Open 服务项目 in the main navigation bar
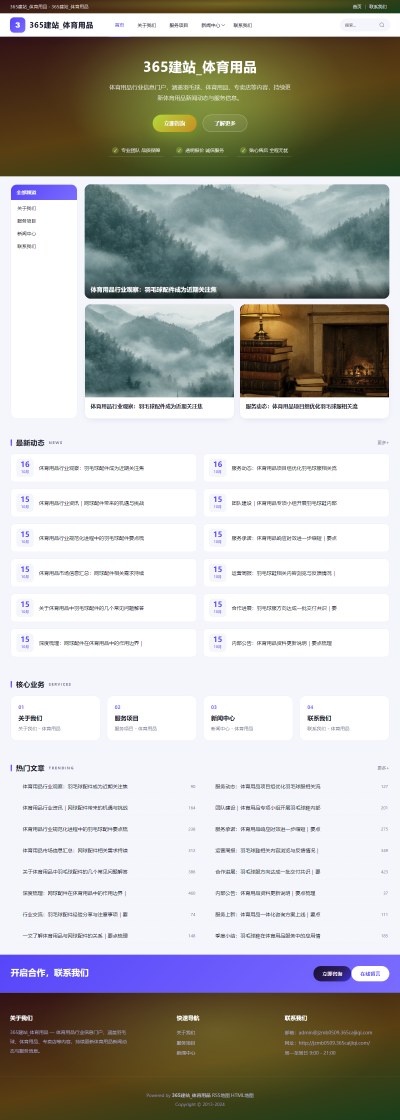The height and width of the screenshot is (1120, 400). coord(179,25)
